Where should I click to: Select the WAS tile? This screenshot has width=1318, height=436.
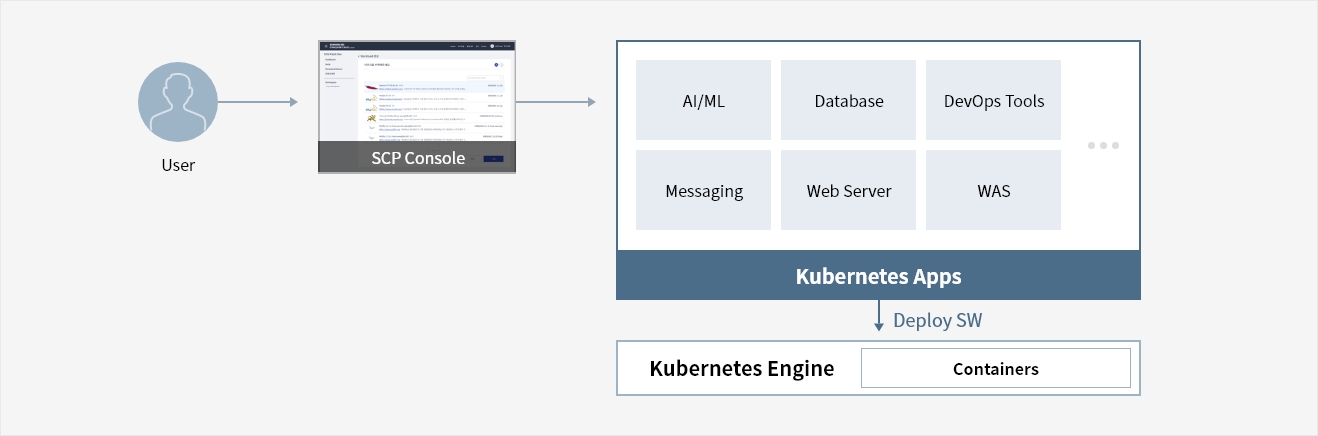tap(993, 190)
